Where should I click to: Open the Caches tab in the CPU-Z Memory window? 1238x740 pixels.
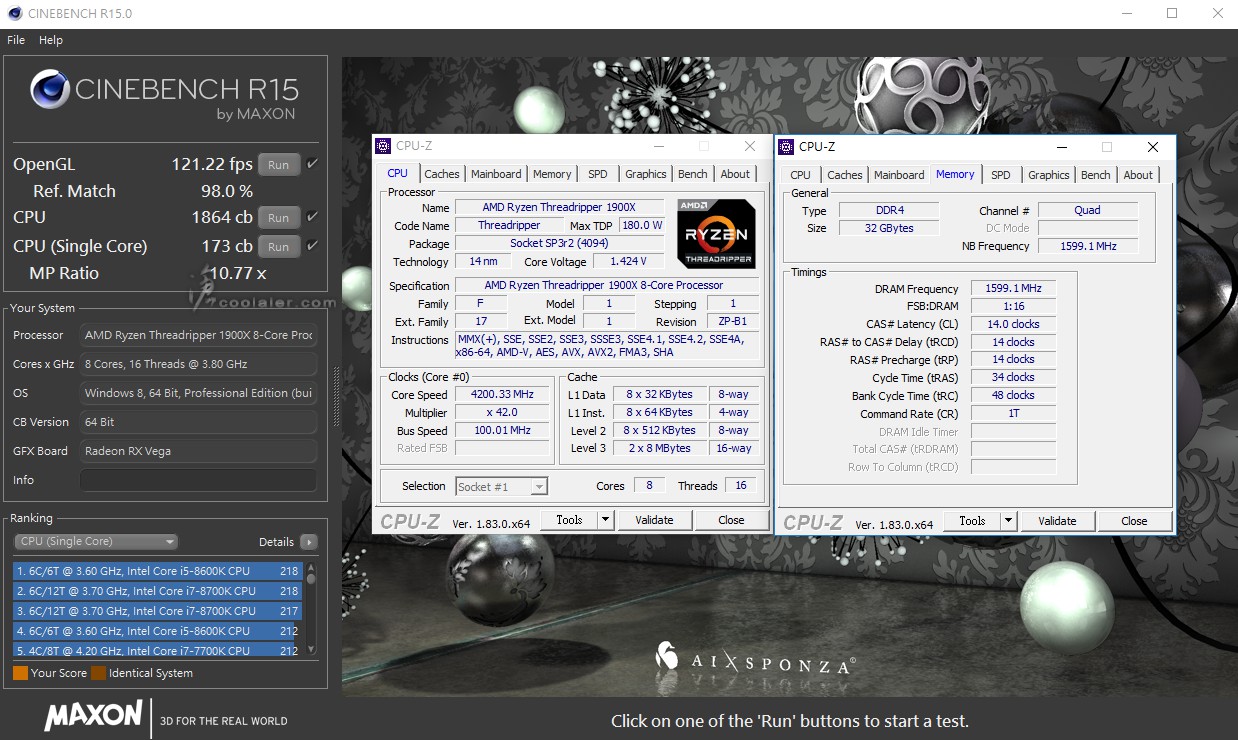pyautogui.click(x=845, y=175)
